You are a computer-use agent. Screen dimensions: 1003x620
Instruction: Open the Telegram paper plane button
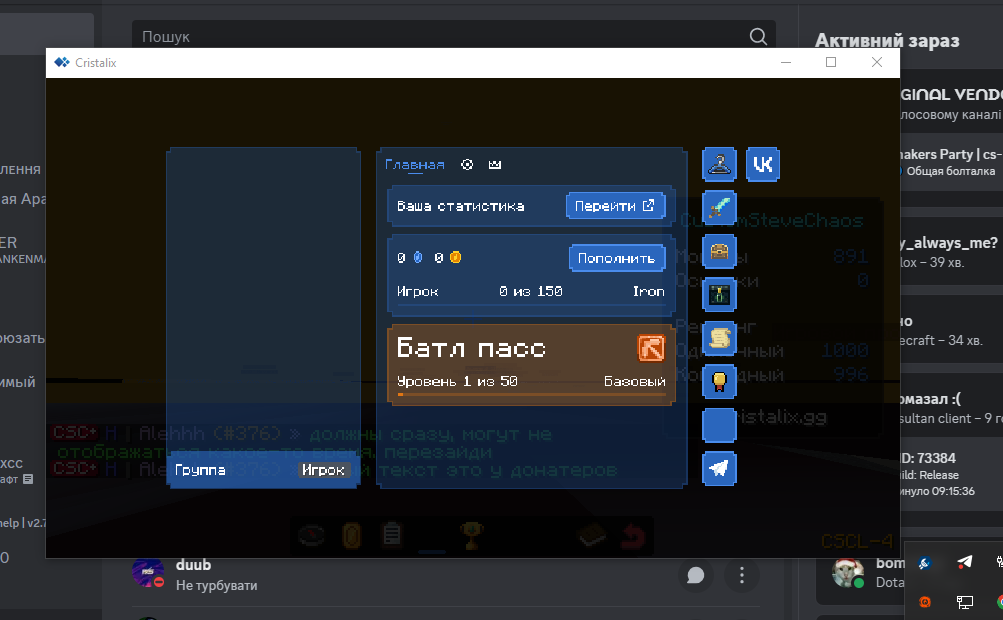click(719, 469)
